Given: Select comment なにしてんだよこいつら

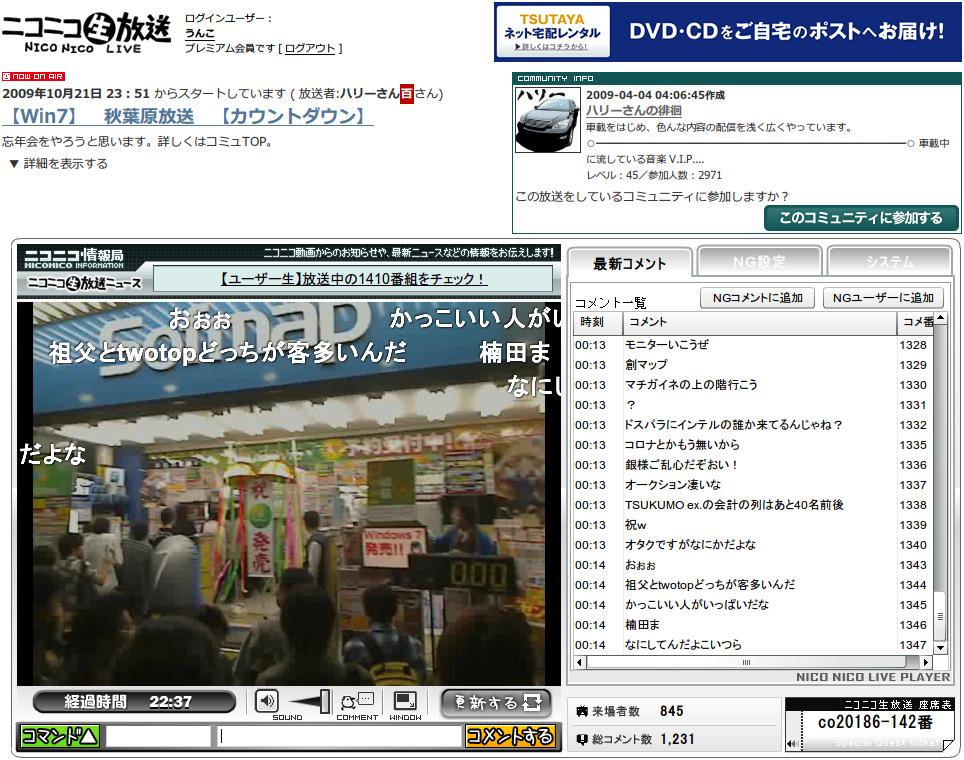Looking at the screenshot, I should point(753,644).
